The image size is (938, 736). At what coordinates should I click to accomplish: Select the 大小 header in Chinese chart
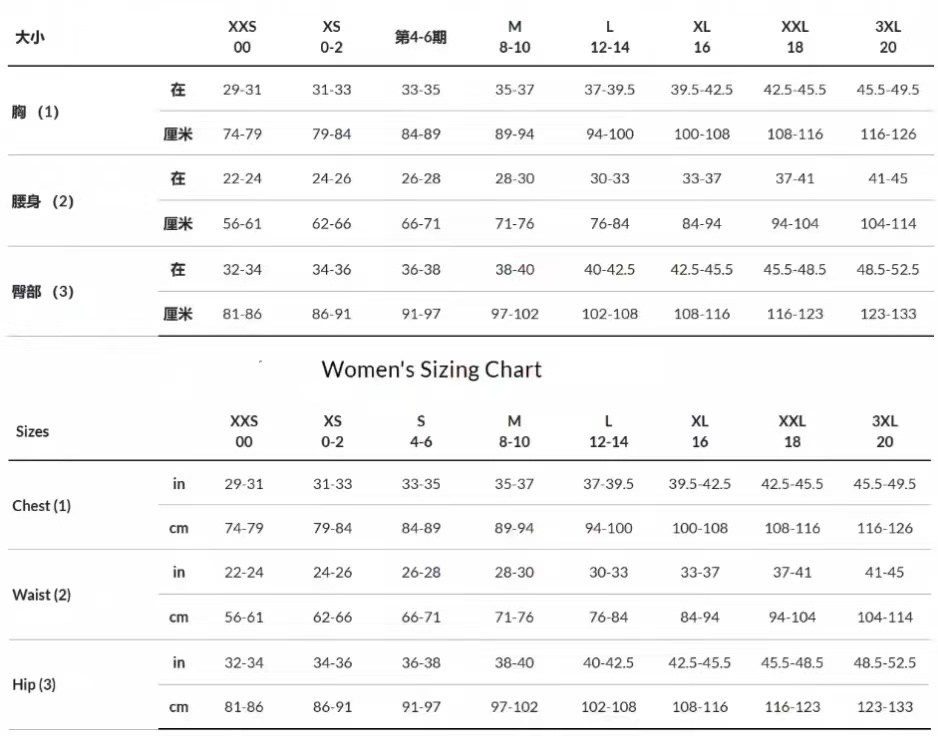click(30, 38)
